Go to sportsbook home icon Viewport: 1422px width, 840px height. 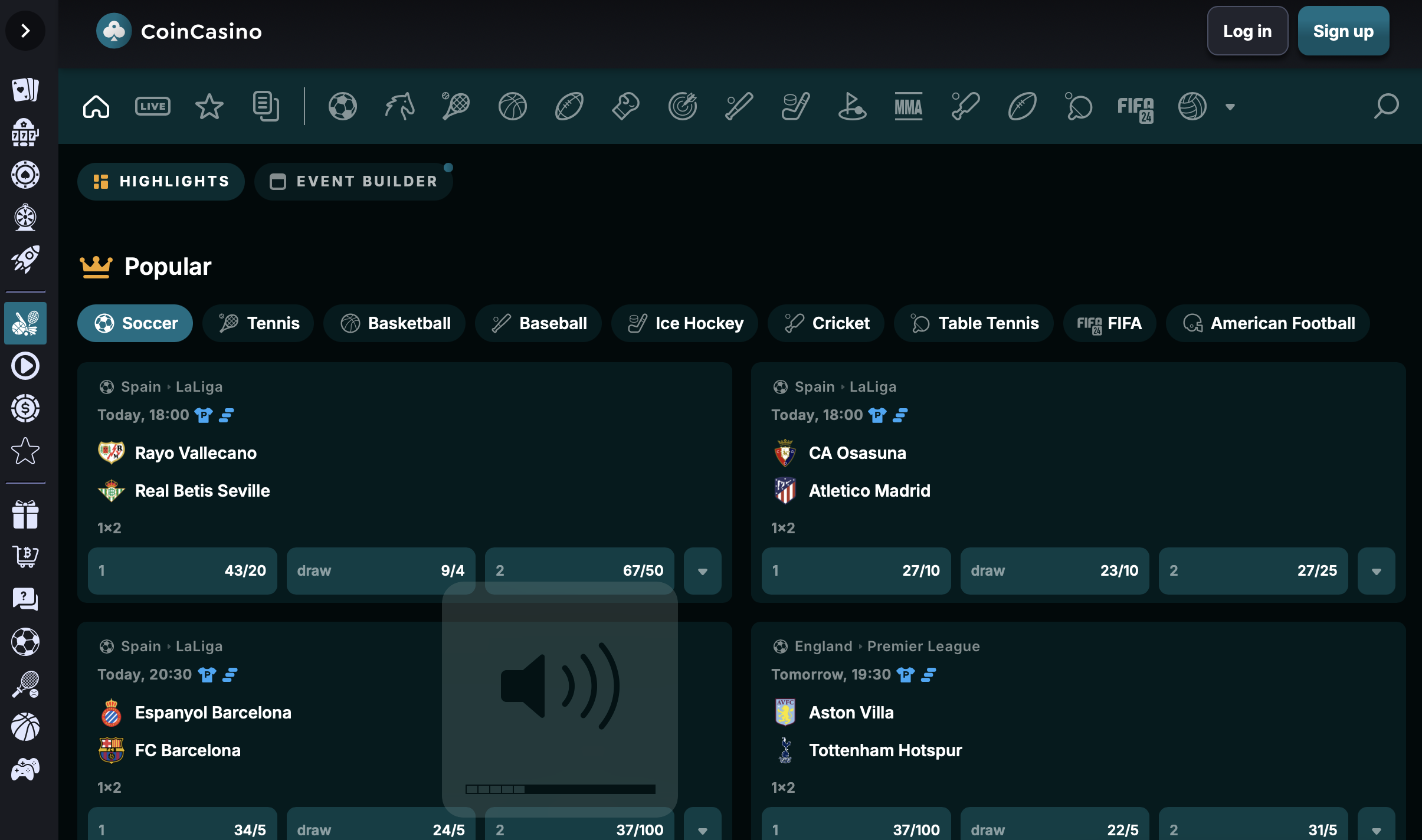pyautogui.click(x=96, y=107)
